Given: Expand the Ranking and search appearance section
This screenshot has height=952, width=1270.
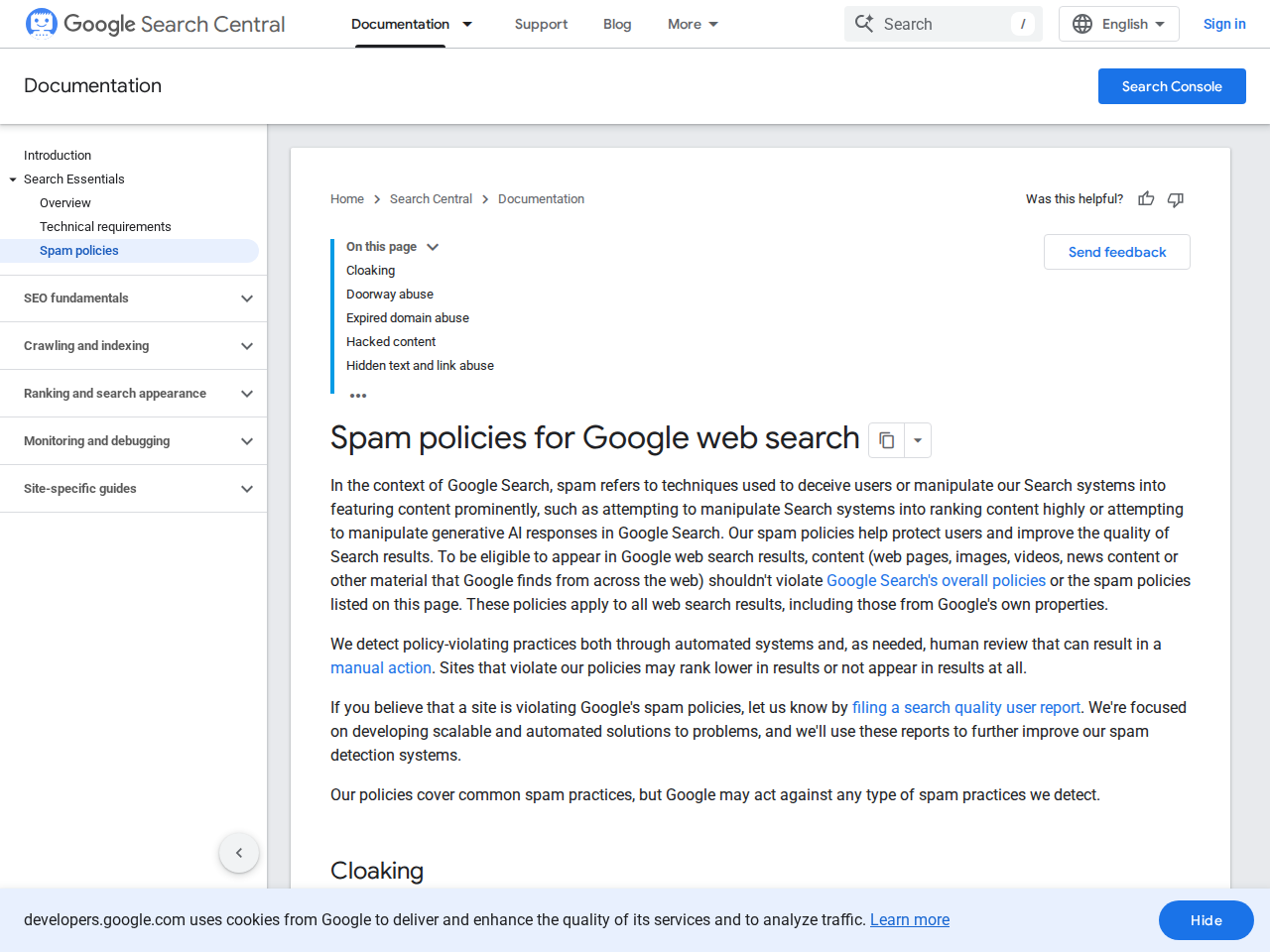Looking at the screenshot, I should (133, 394).
